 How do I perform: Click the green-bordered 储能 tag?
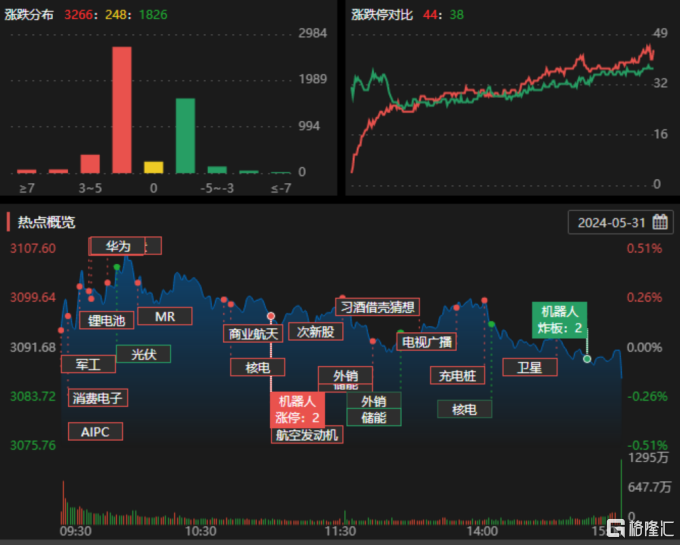coord(374,417)
